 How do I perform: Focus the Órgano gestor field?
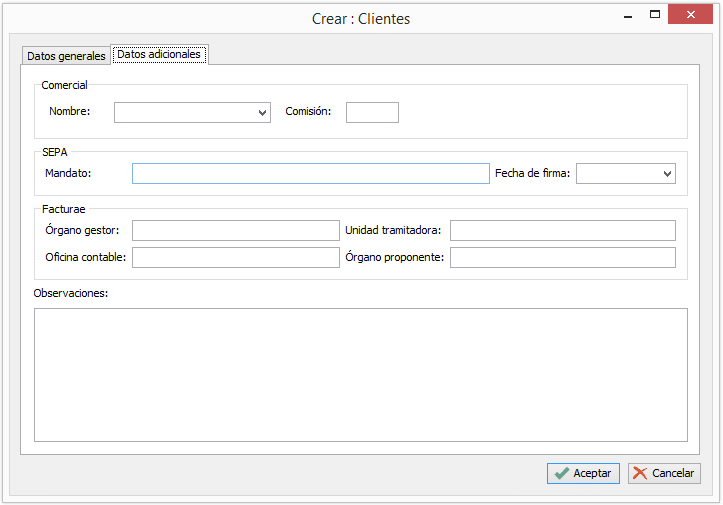pos(235,231)
